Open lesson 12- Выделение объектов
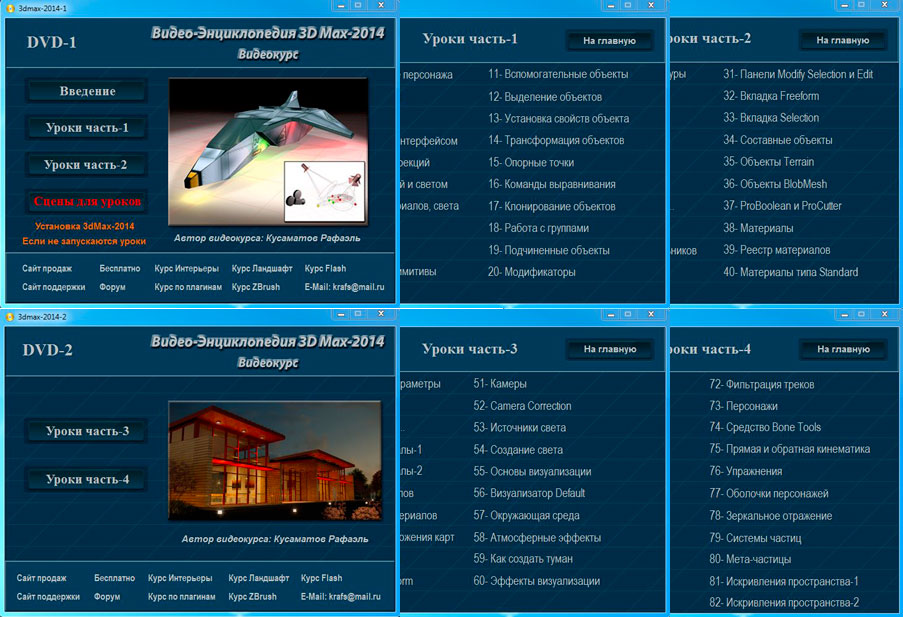Viewport: 903px width, 617px height. [x=545, y=97]
